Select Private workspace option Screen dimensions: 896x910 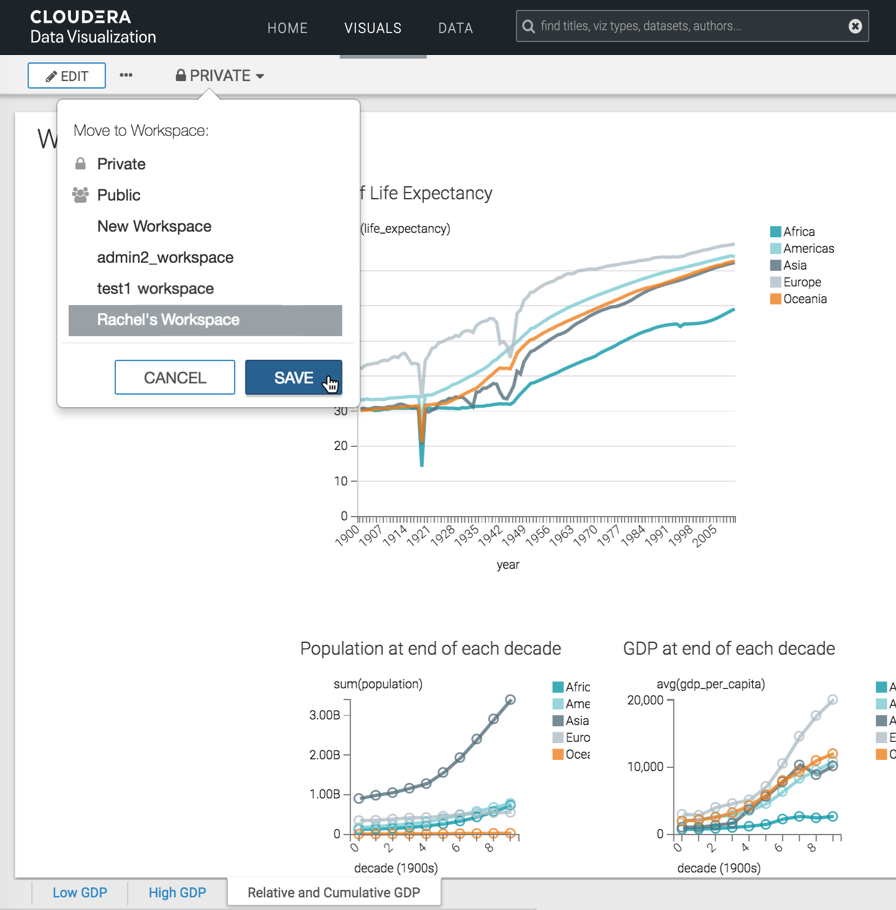coord(121,164)
